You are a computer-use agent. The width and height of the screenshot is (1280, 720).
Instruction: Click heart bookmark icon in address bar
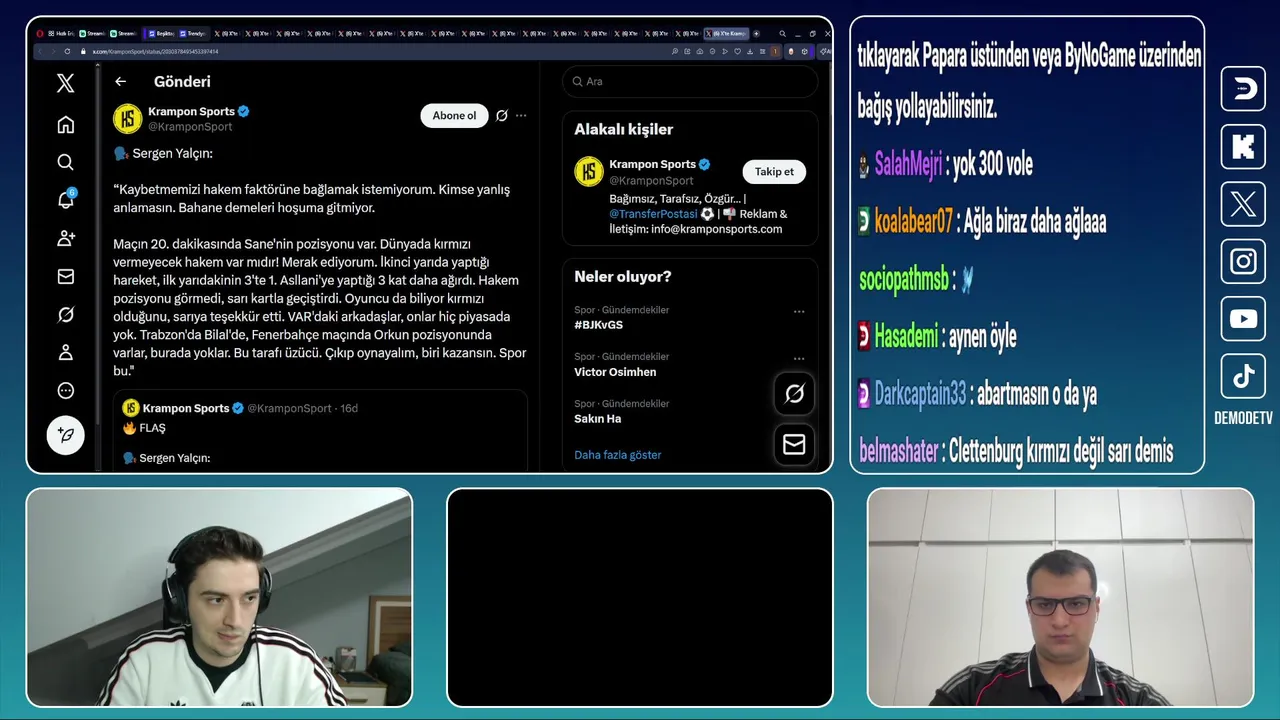(738, 51)
